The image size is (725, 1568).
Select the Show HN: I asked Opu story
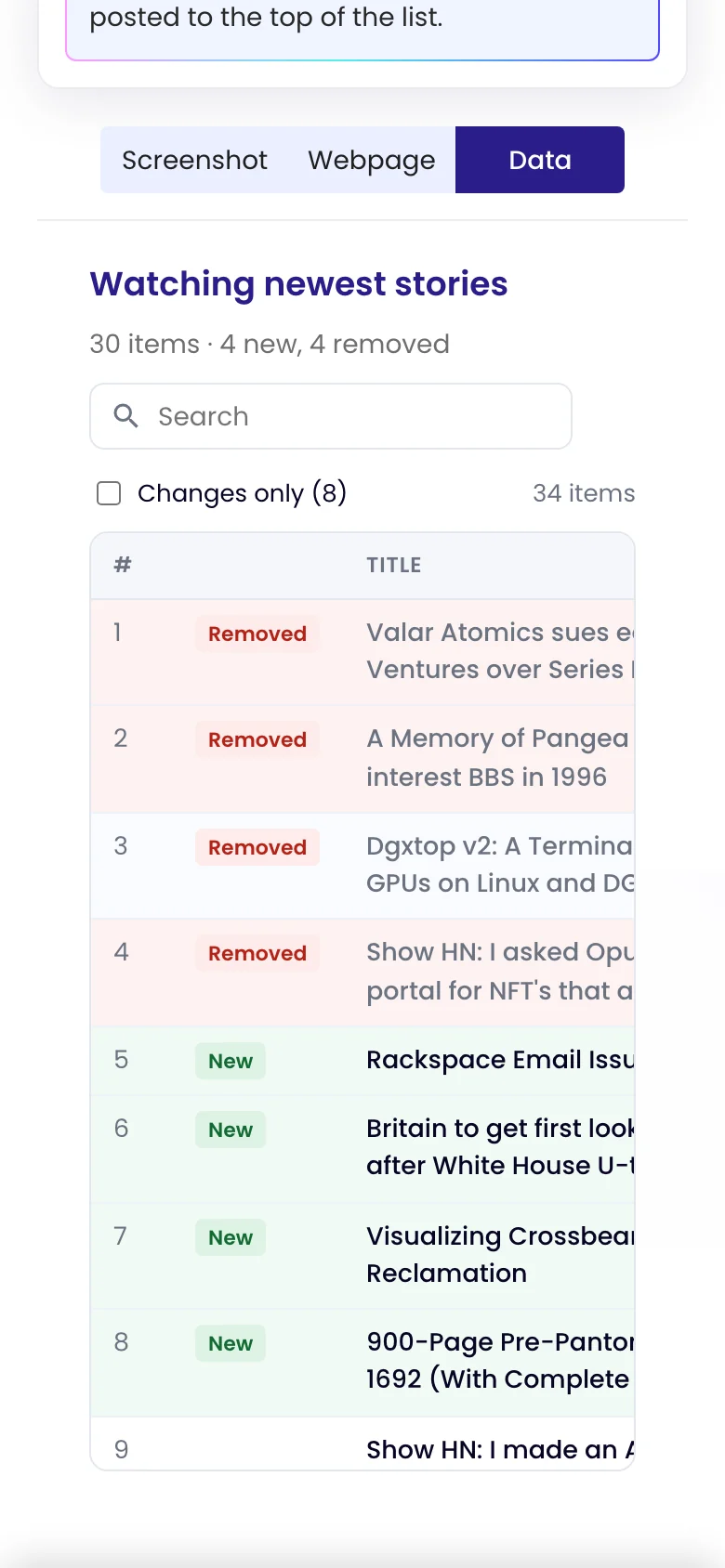tap(500, 971)
